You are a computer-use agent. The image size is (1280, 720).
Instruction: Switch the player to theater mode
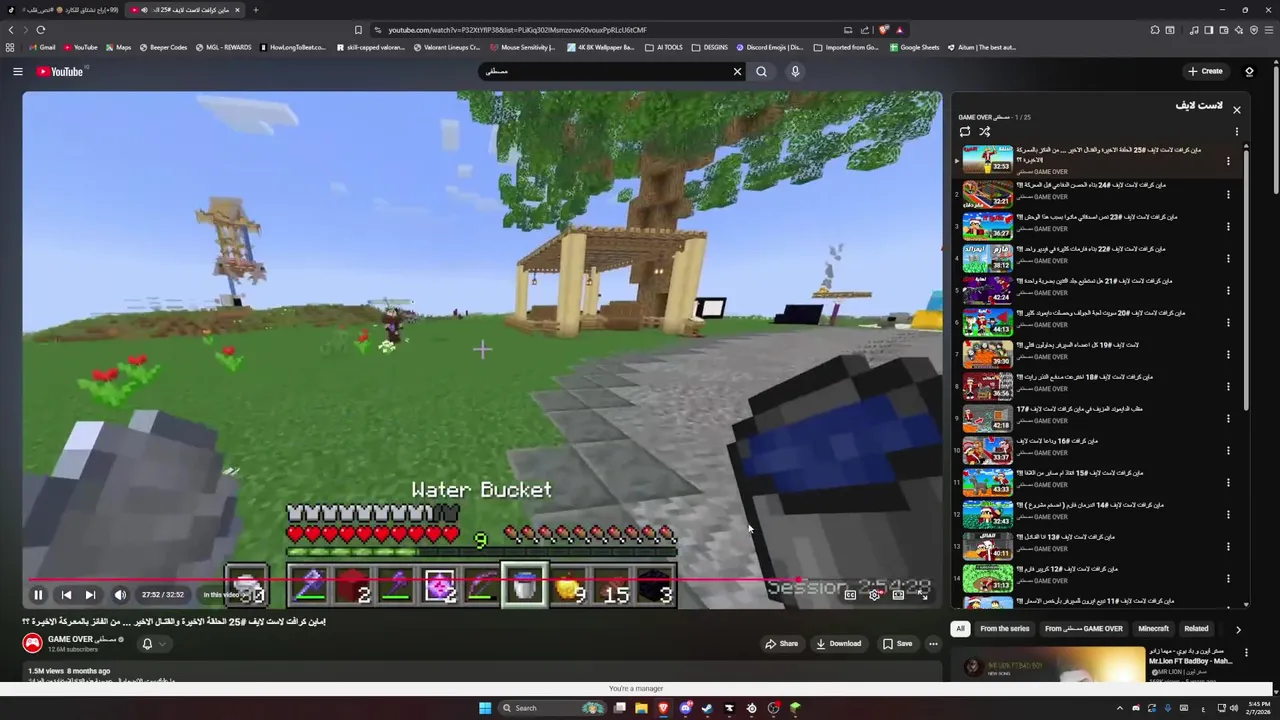(x=898, y=595)
